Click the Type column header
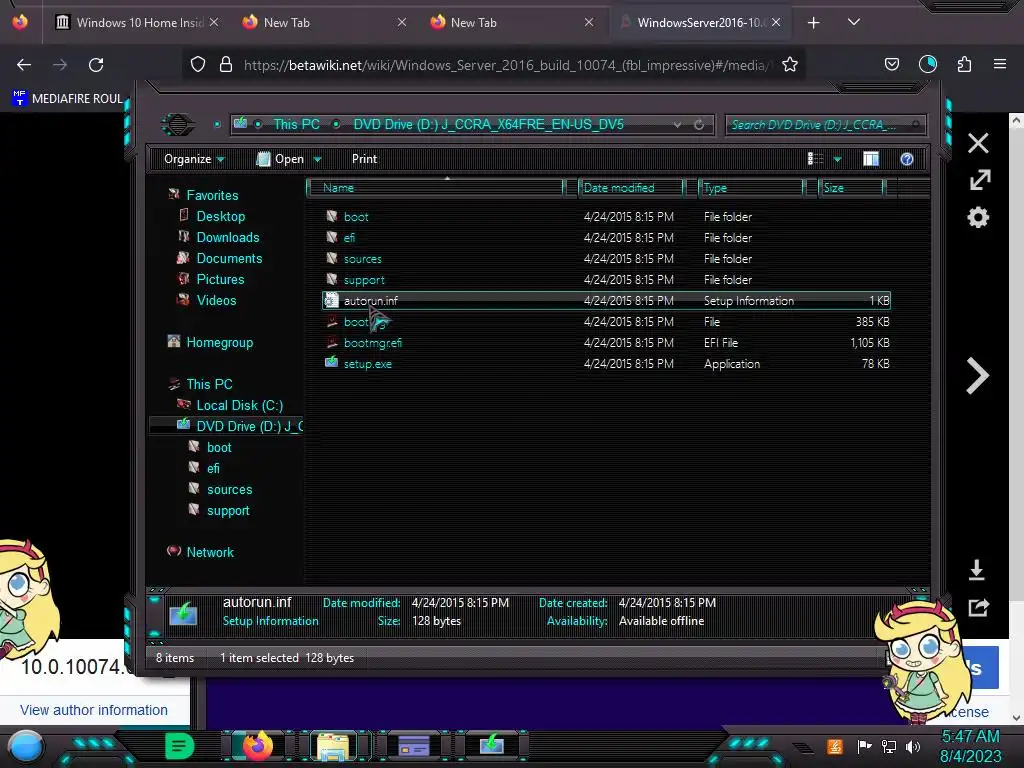This screenshot has height=768, width=1024. click(750, 188)
